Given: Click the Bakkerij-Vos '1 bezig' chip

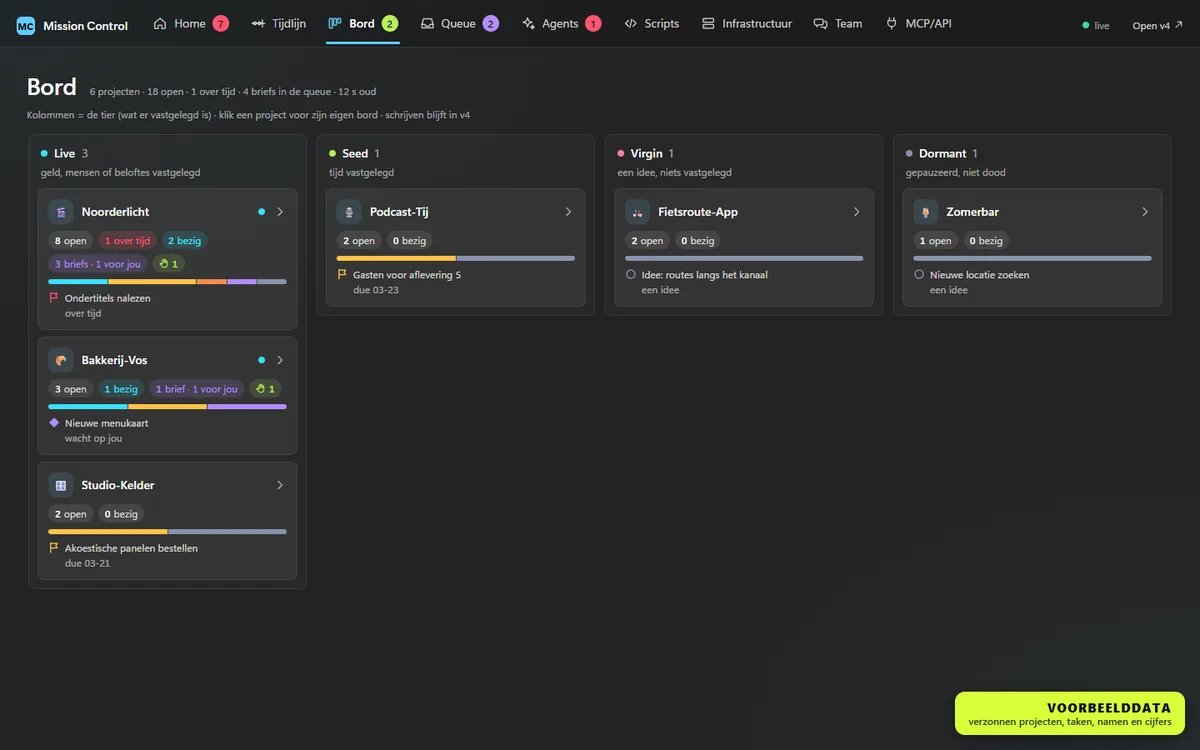Looking at the screenshot, I should point(121,389).
